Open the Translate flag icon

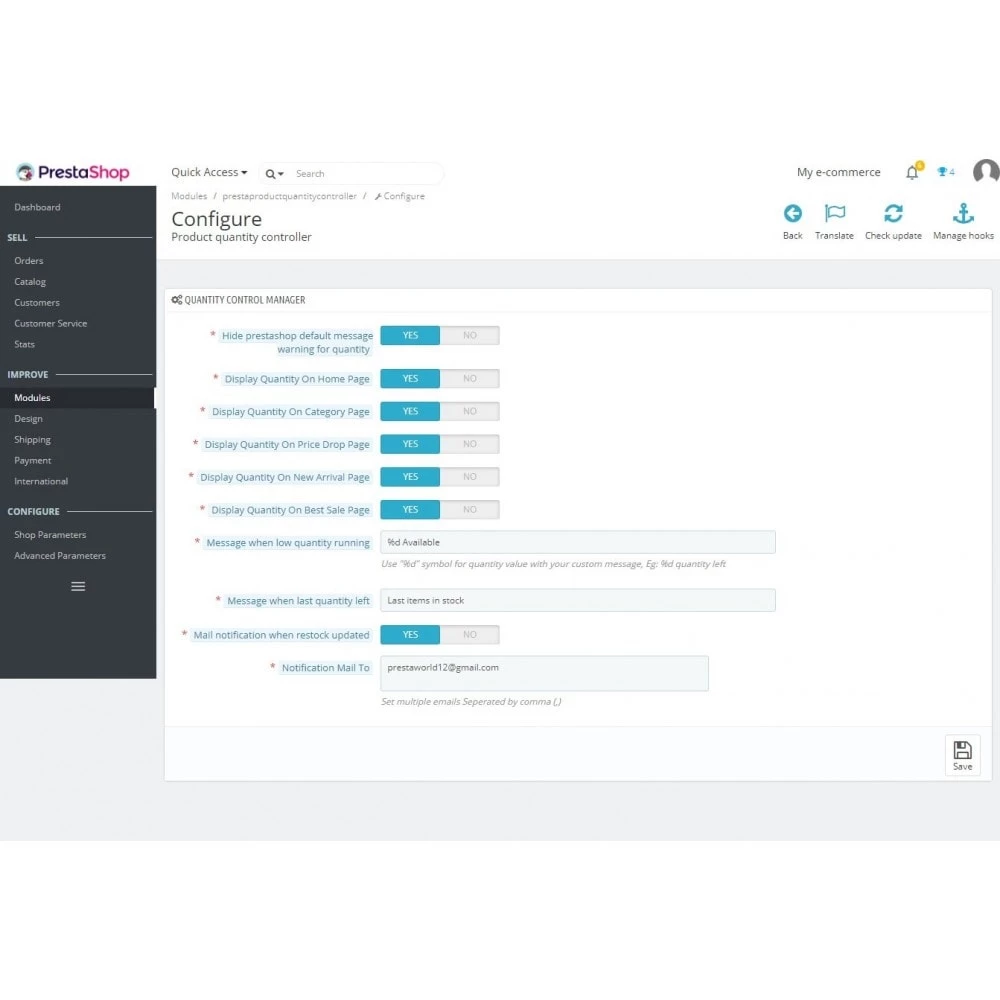click(834, 213)
